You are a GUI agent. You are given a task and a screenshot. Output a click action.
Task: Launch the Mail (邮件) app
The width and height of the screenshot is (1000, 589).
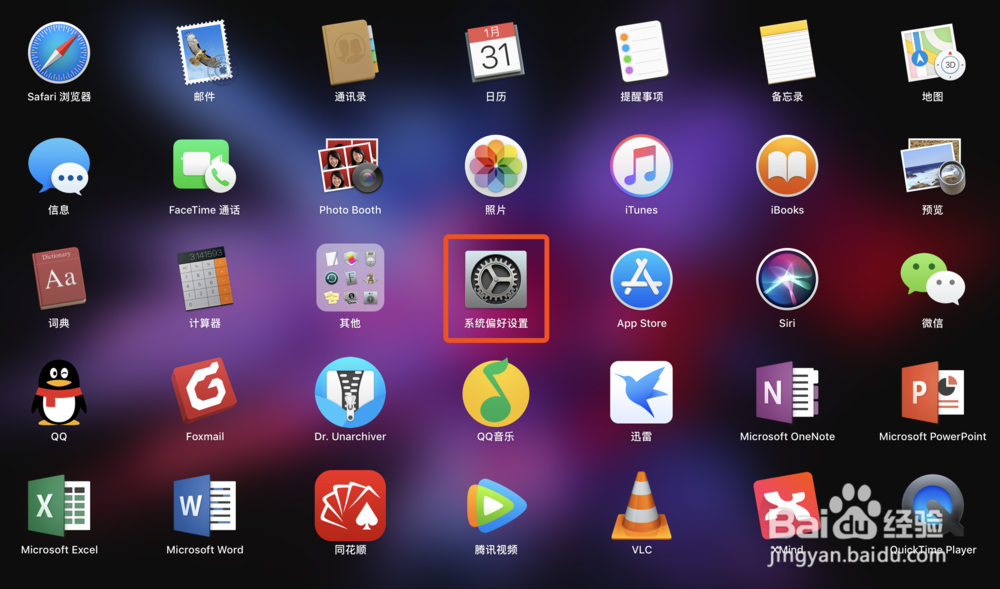pos(204,53)
